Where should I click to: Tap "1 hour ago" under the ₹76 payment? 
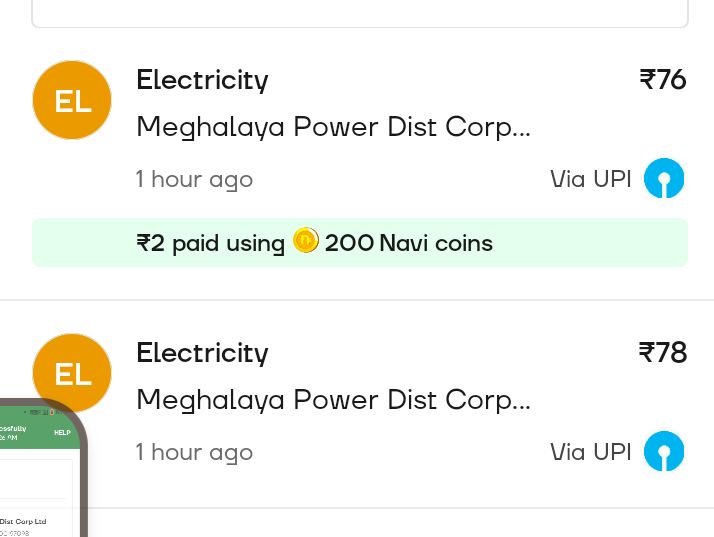coord(194,180)
